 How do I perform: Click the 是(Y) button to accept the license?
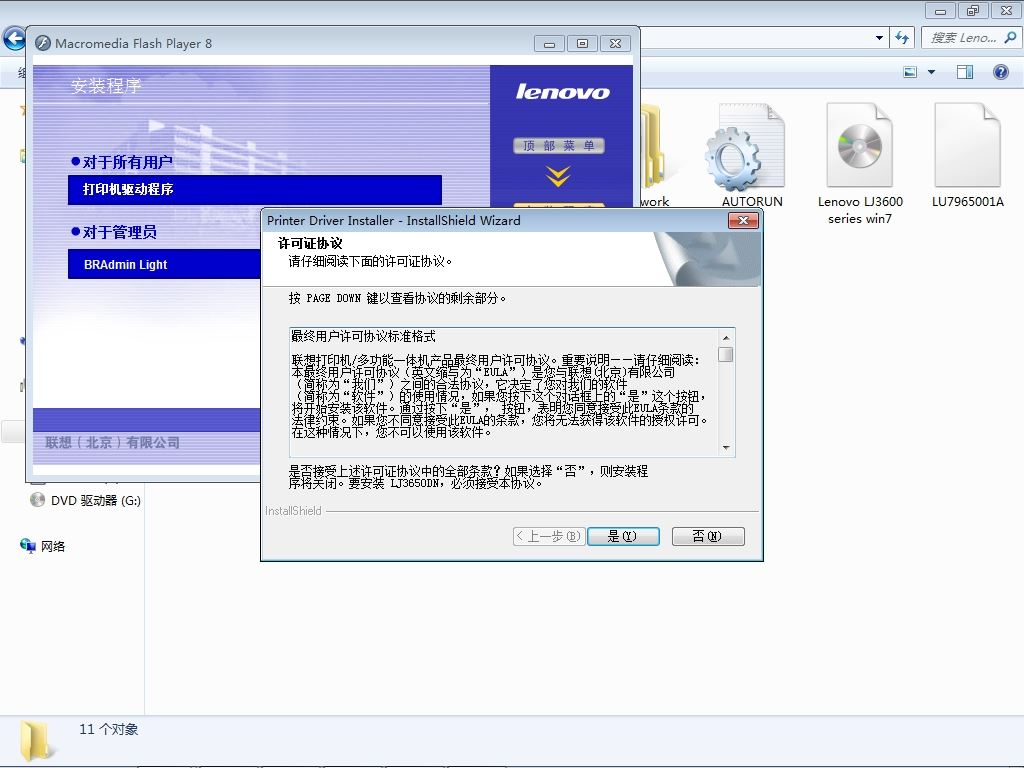[x=623, y=536]
